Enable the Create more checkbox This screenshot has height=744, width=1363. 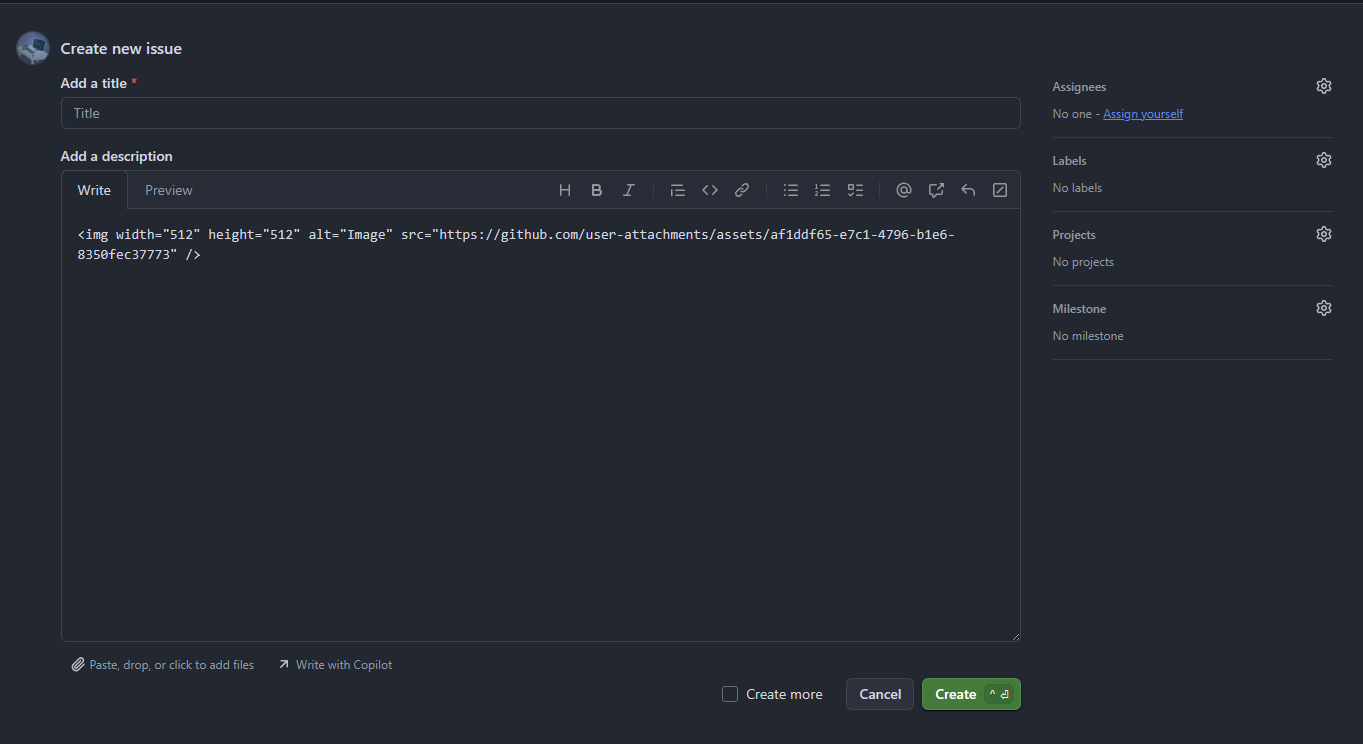point(730,694)
